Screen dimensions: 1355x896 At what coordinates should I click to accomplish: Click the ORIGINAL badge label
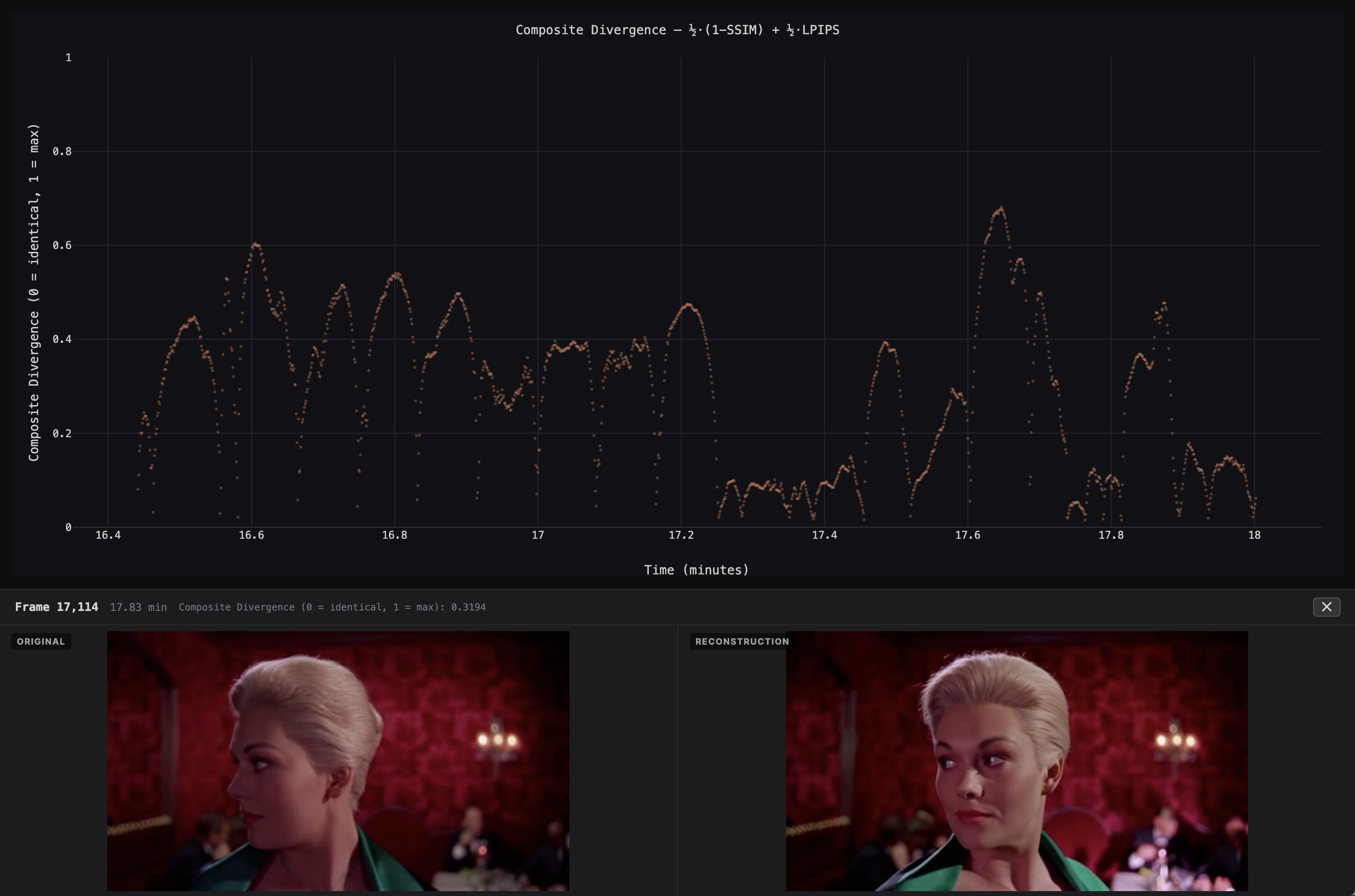[41, 641]
